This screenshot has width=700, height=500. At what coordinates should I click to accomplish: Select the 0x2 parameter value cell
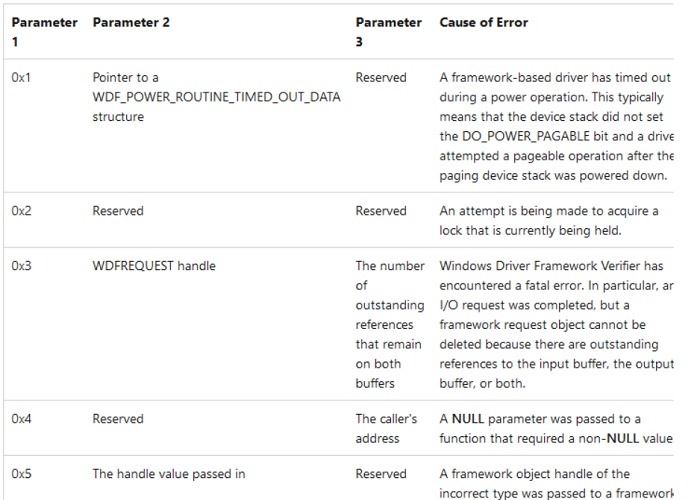[x=22, y=211]
